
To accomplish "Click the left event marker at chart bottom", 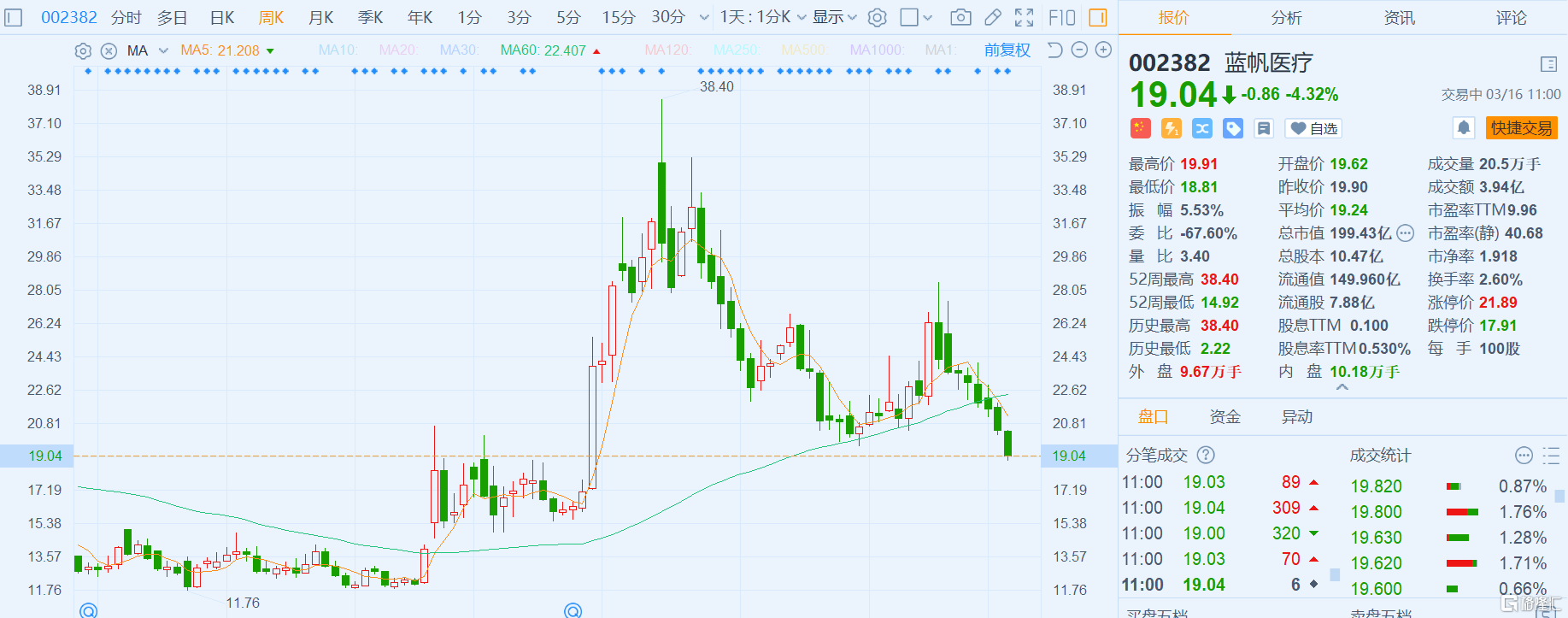I will coord(88,610).
